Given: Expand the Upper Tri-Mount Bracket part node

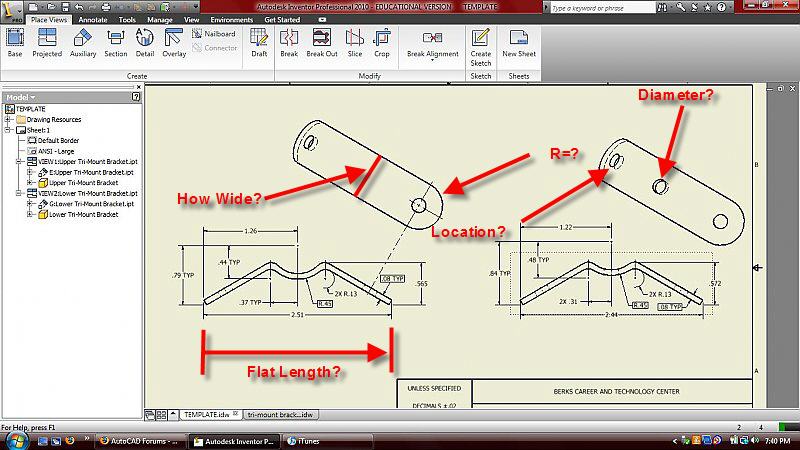Looking at the screenshot, I should click(30, 182).
